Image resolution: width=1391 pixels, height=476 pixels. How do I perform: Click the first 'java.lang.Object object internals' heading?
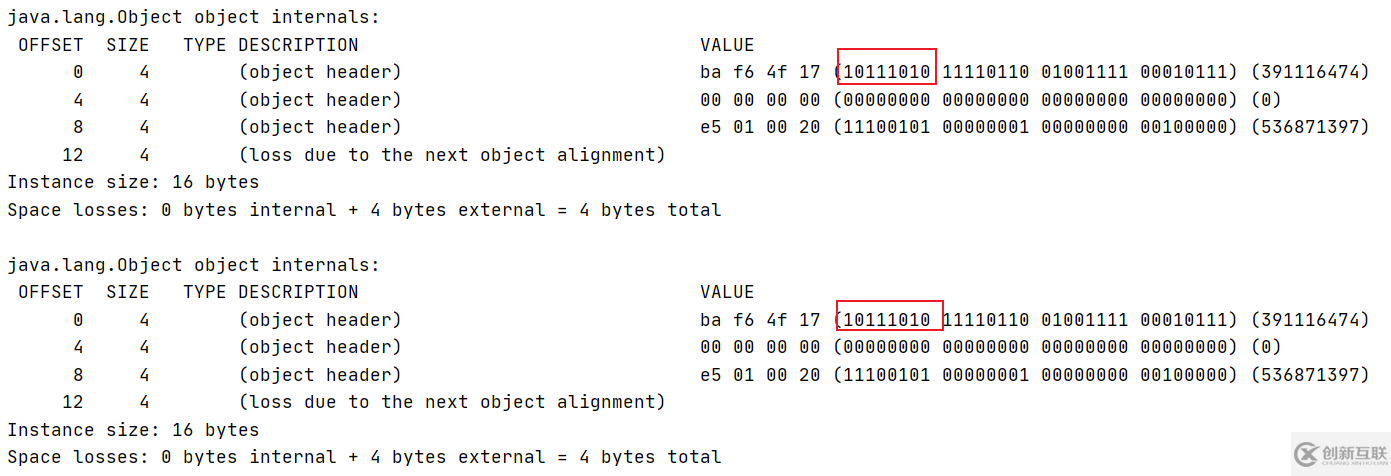tap(194, 17)
